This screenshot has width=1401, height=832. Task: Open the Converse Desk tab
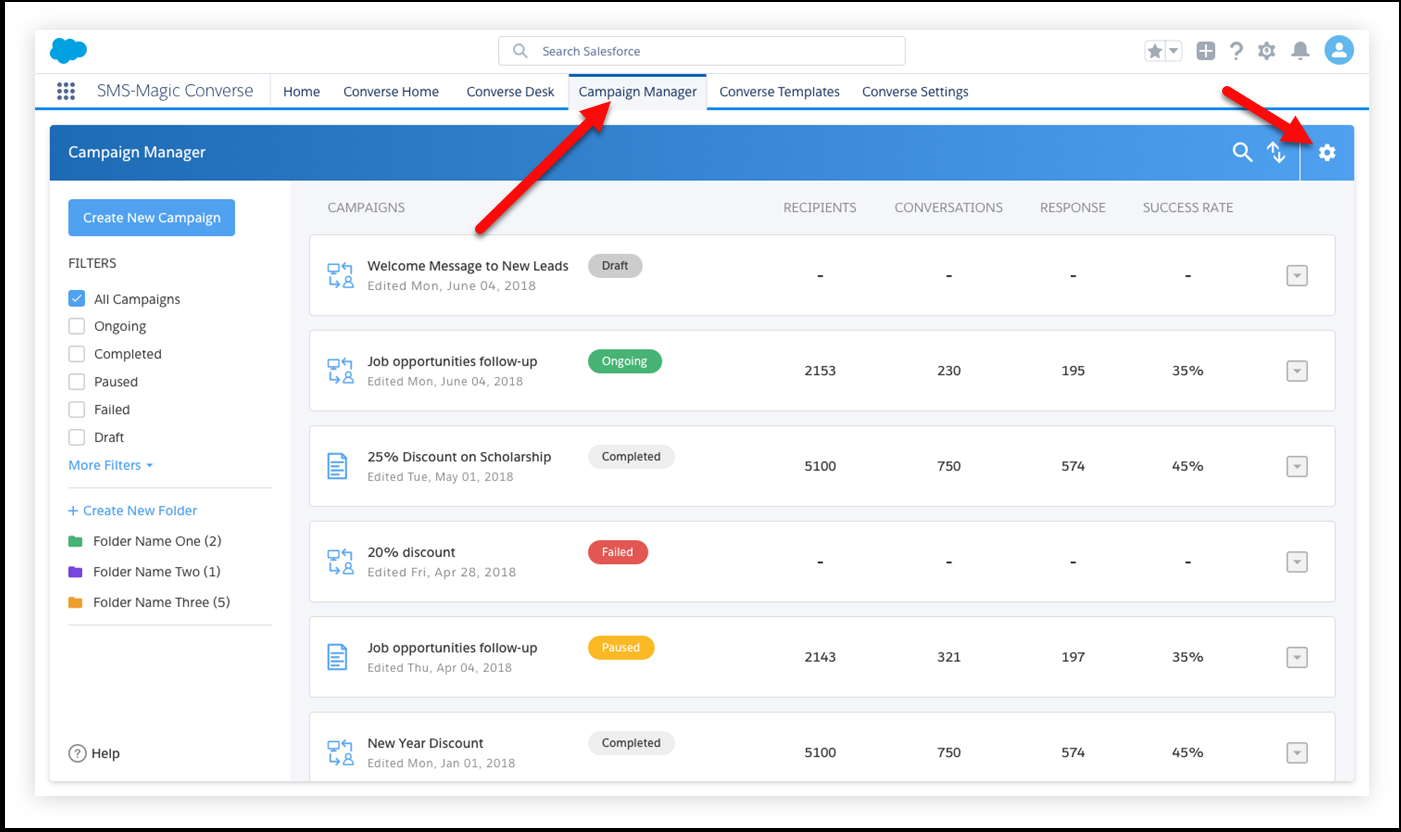pyautogui.click(x=510, y=91)
